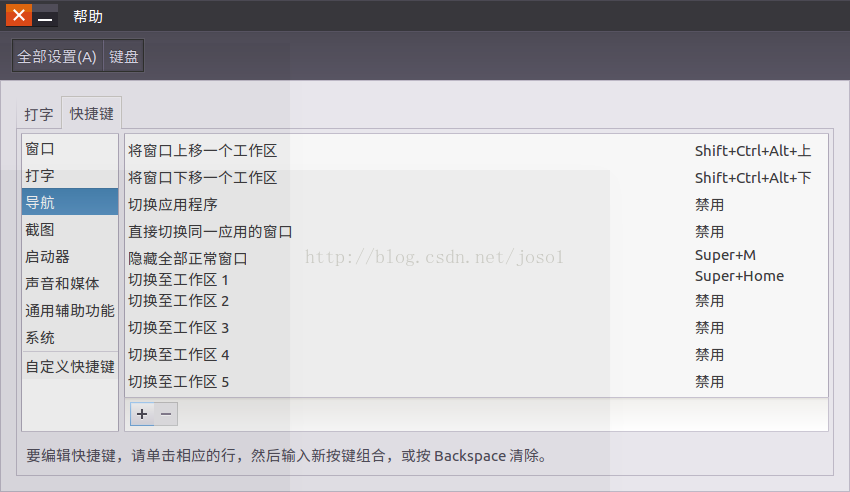Click the 切换至工作区 2 row
850x492 pixels.
[476, 301]
